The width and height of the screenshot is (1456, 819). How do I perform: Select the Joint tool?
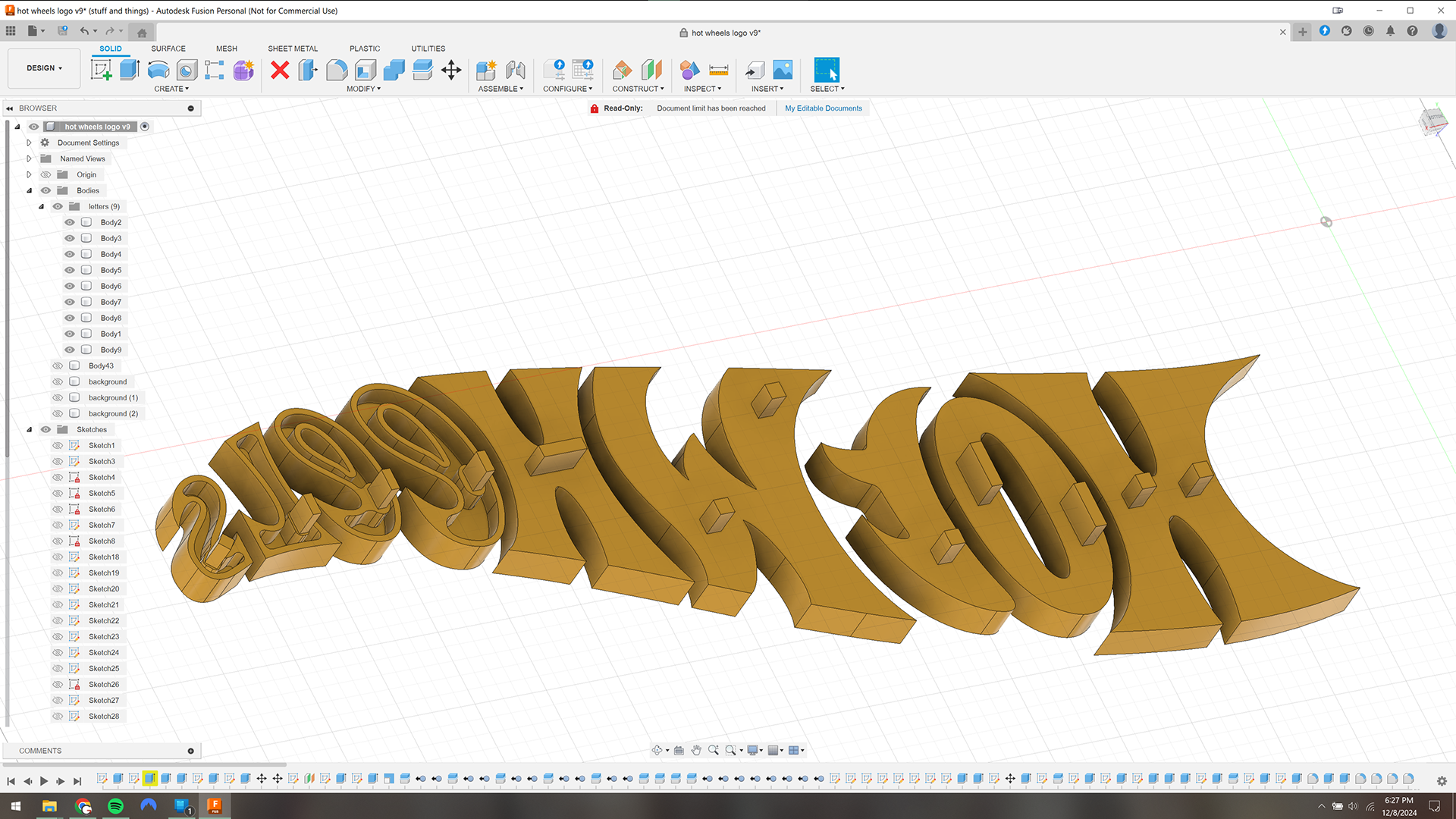(516, 70)
